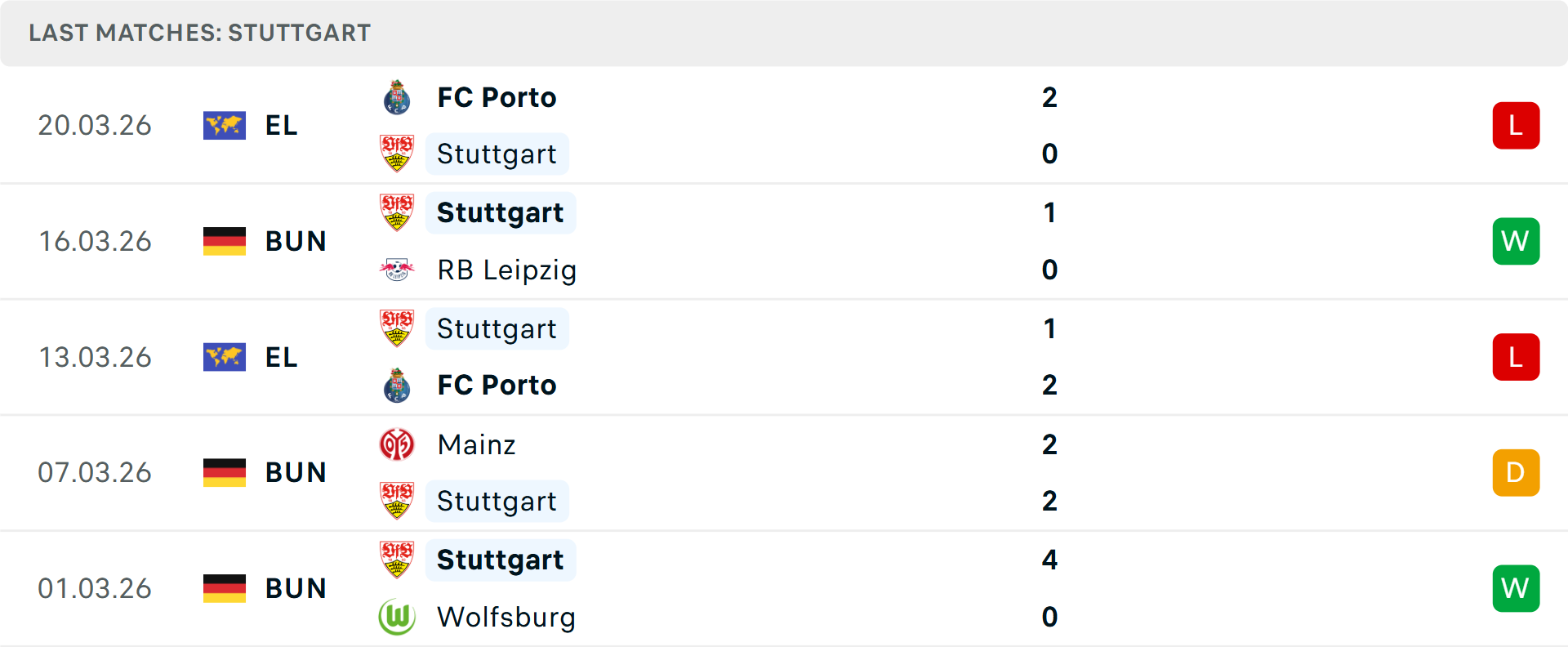Image resolution: width=1568 pixels, height=647 pixels.
Task: Select the Stuttgart crest in the 16.03.26 row
Action: 398,212
